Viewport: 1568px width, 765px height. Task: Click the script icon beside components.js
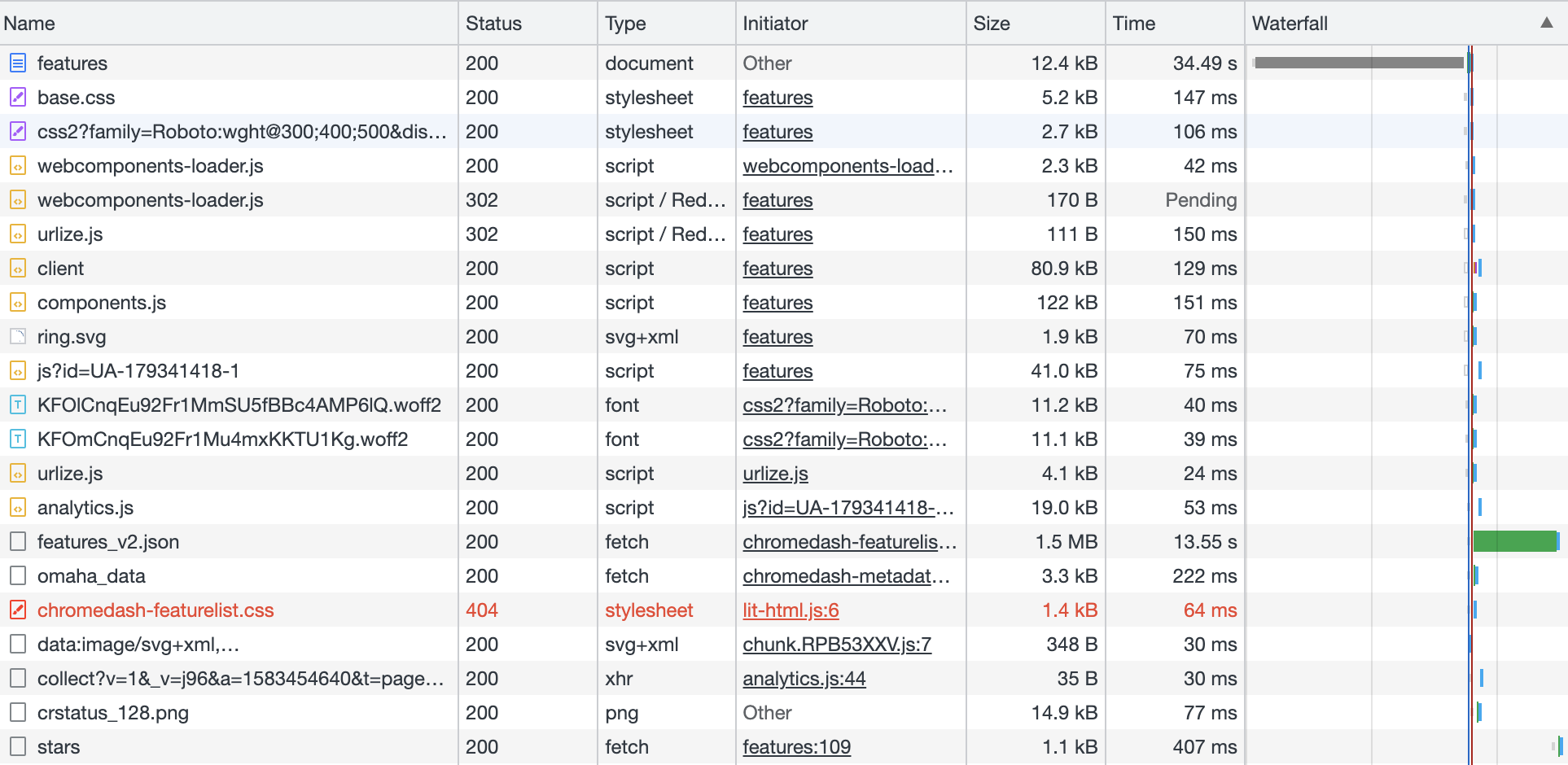17,302
